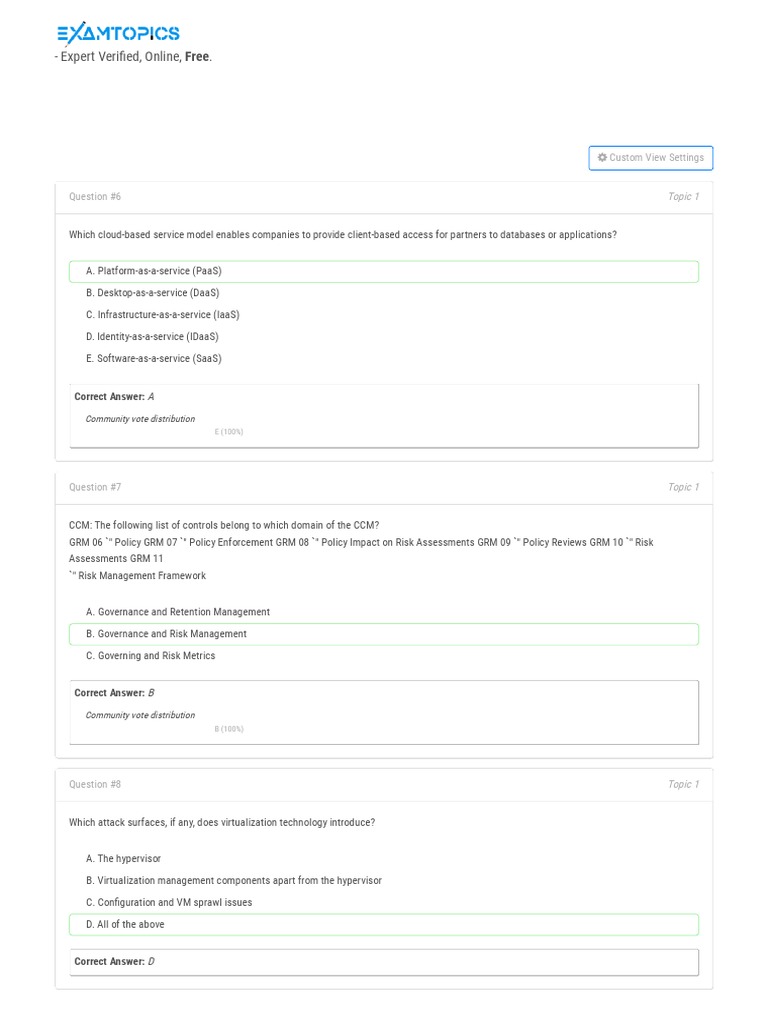Select answer B. Desktop-as-a-service (DaaS)
This screenshot has width=768, height=1024.
coord(152,293)
